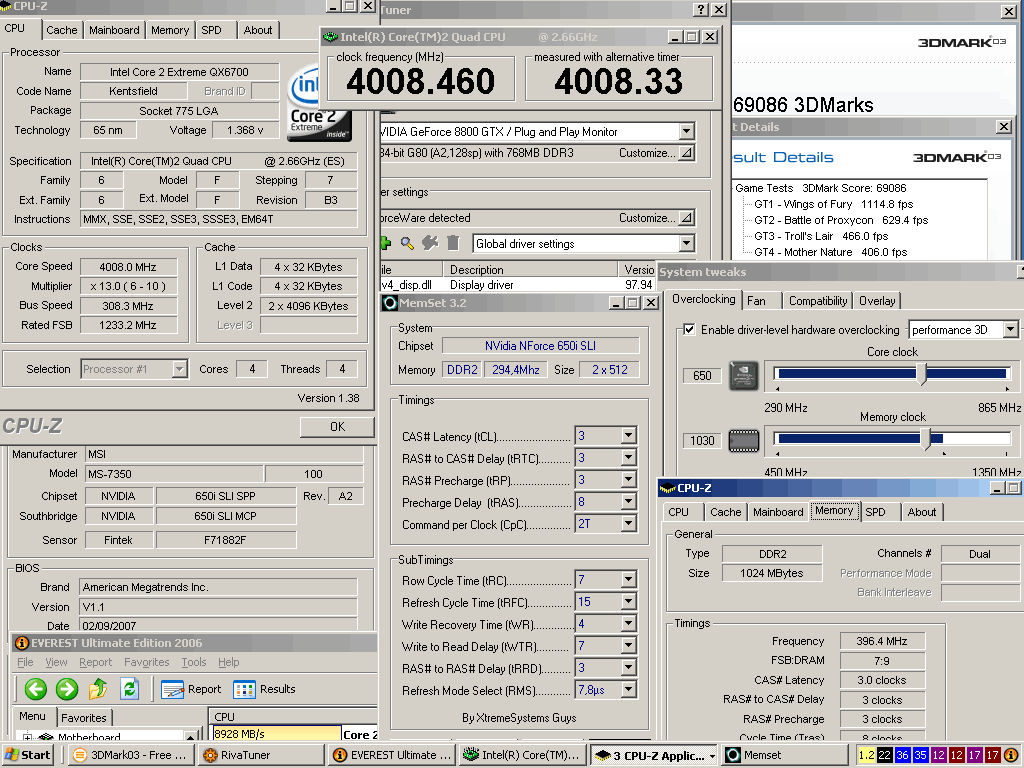This screenshot has width=1024, height=768.
Task: Go back with EVEREST green left arrow
Action: coord(36,689)
